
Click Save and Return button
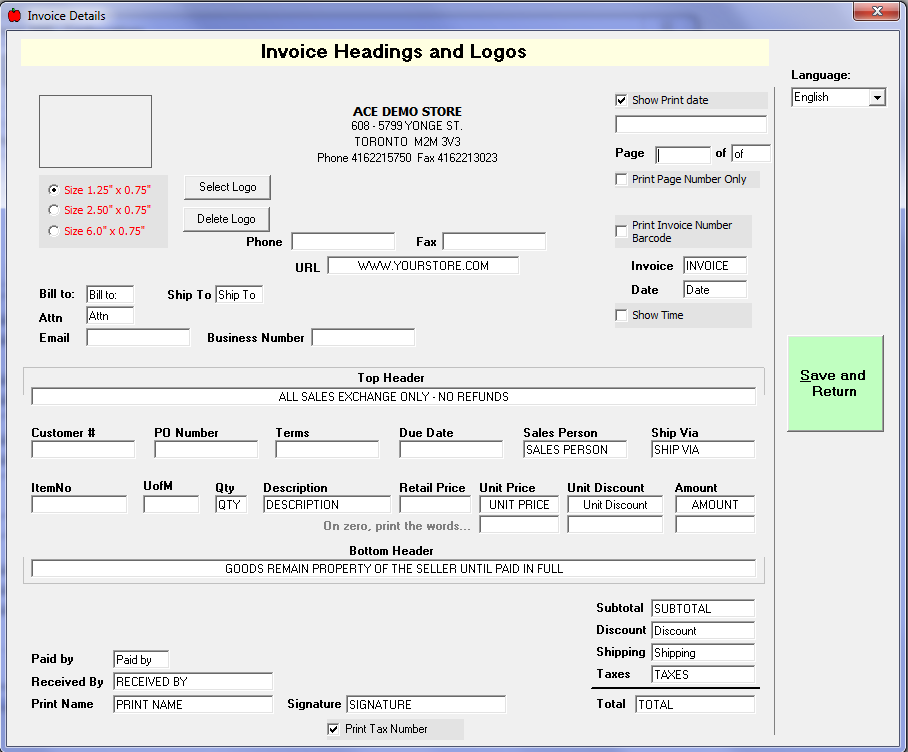point(835,383)
